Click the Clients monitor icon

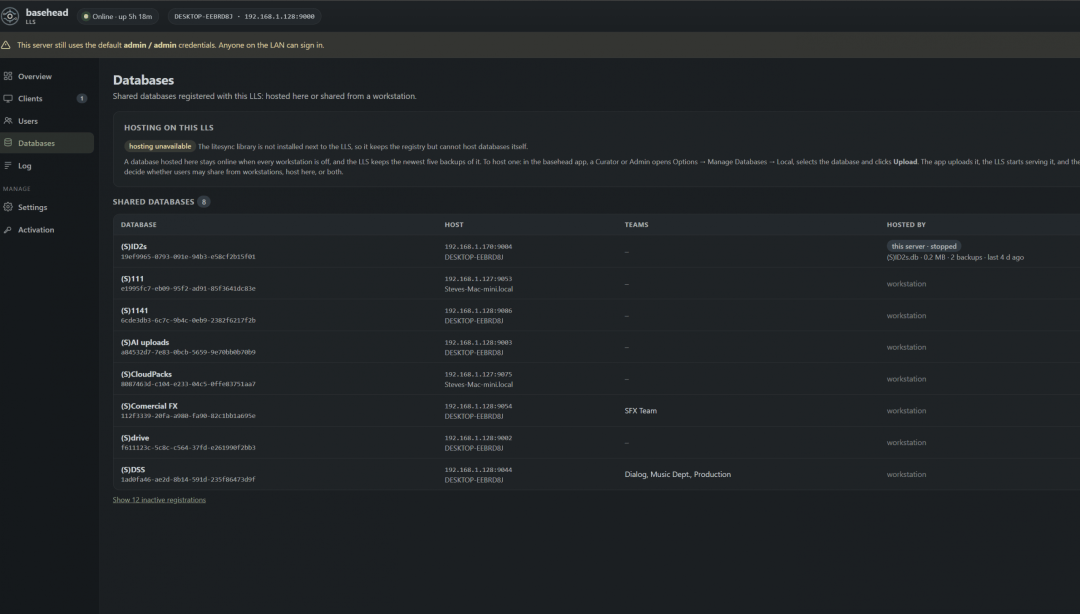(8, 99)
